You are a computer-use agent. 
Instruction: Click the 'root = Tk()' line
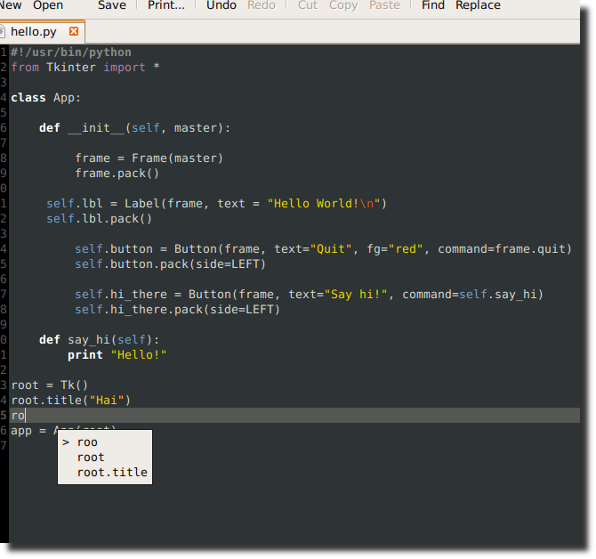click(49, 385)
